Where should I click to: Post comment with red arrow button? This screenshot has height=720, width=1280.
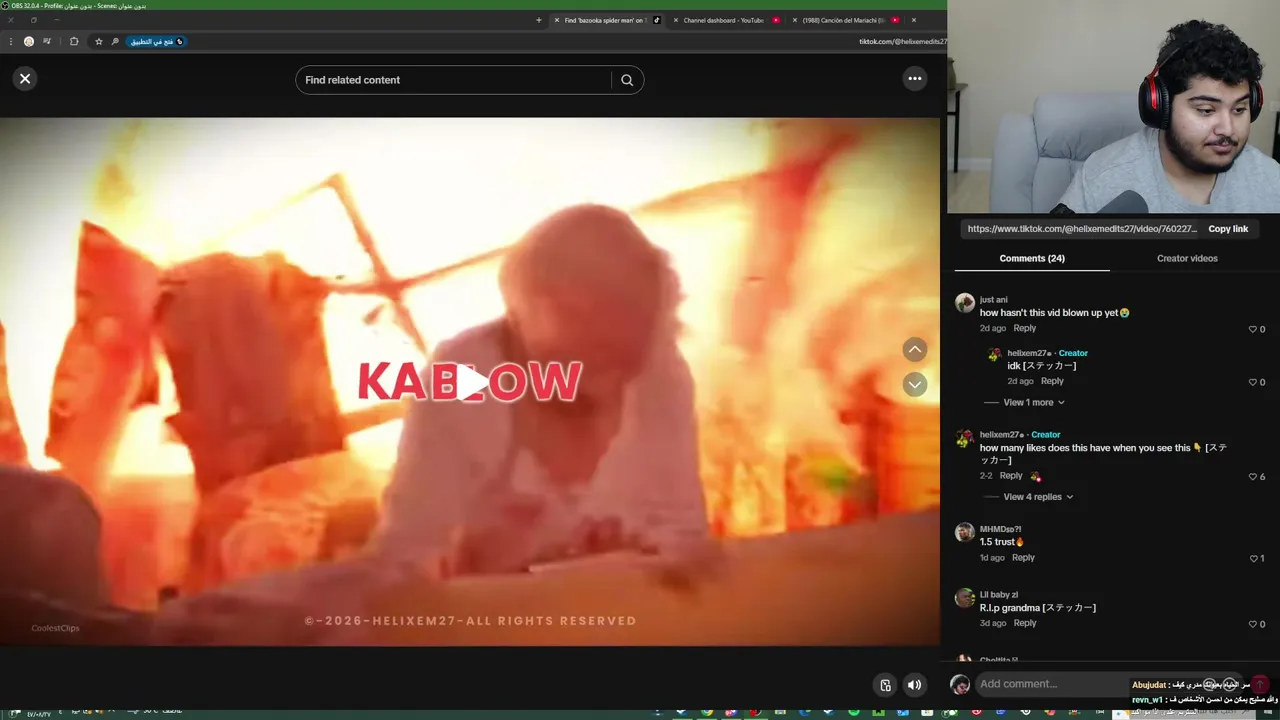(1260, 684)
